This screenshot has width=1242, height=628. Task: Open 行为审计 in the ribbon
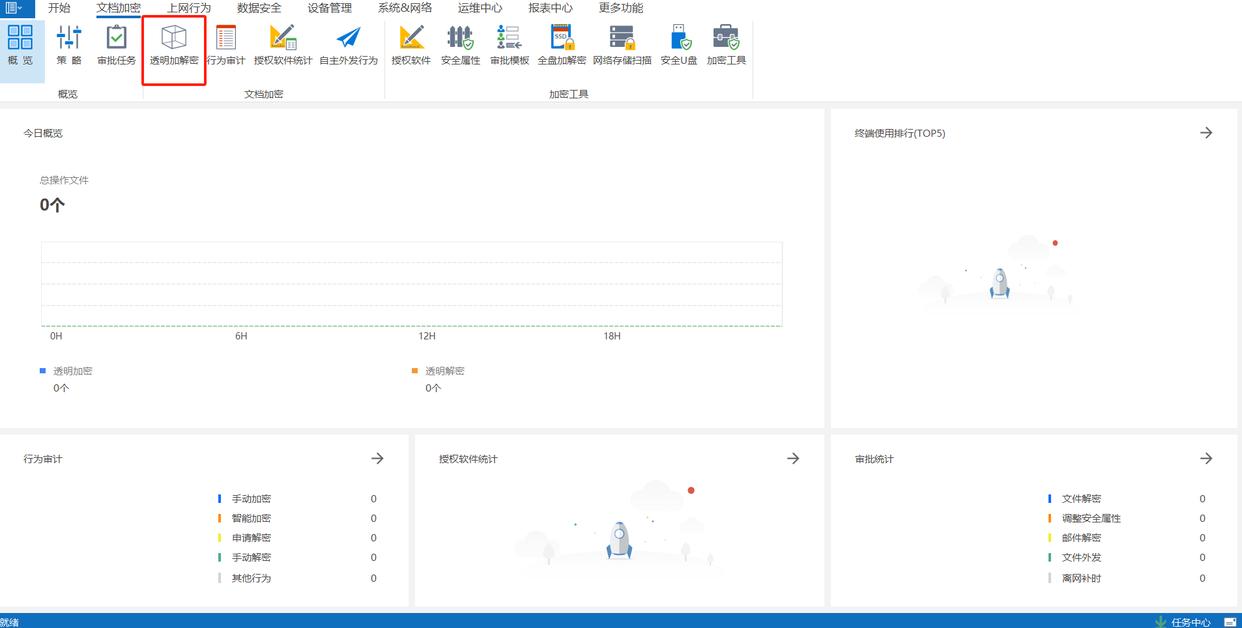point(226,45)
